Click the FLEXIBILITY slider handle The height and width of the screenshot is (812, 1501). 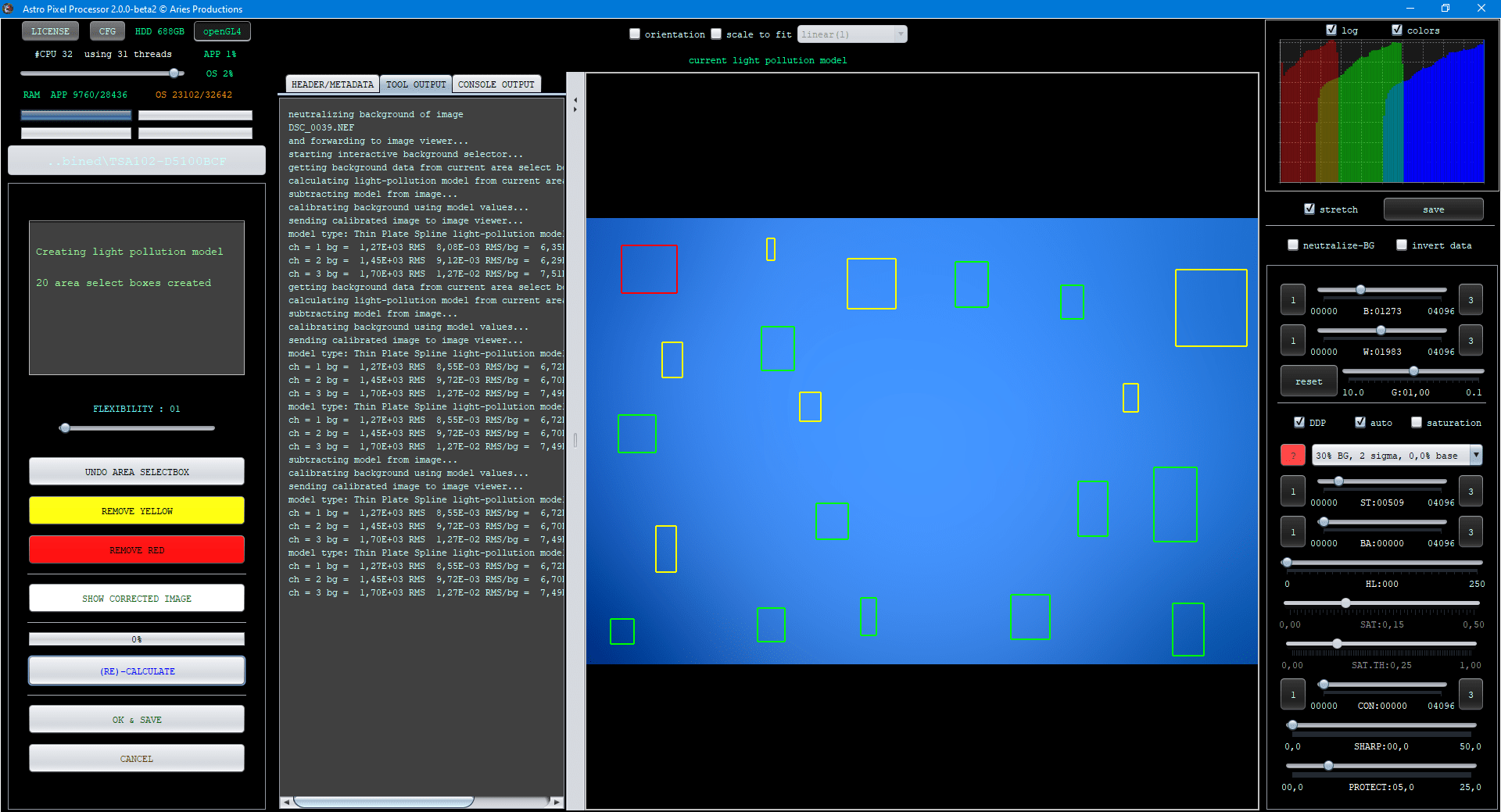[x=65, y=427]
